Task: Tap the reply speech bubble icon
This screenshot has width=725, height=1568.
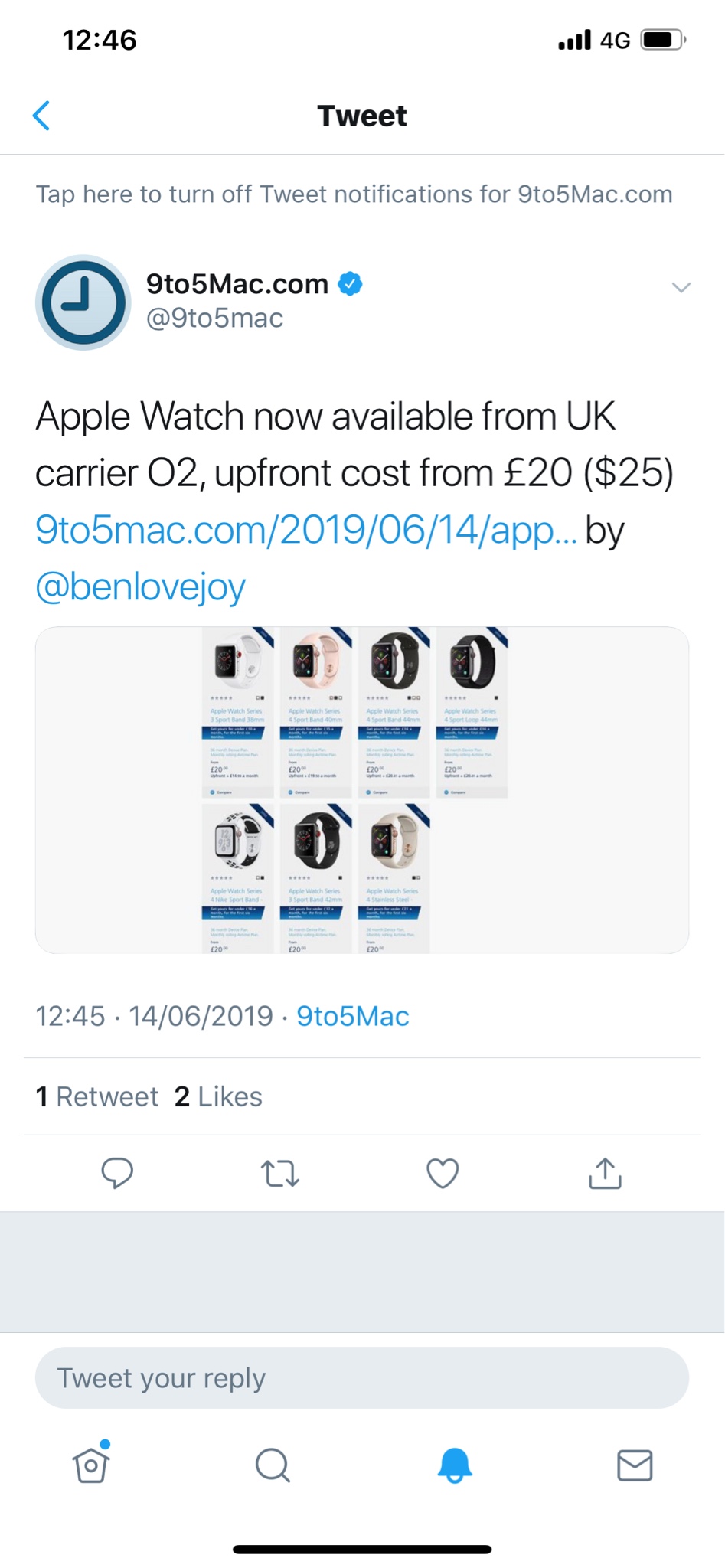Action: [x=117, y=1172]
